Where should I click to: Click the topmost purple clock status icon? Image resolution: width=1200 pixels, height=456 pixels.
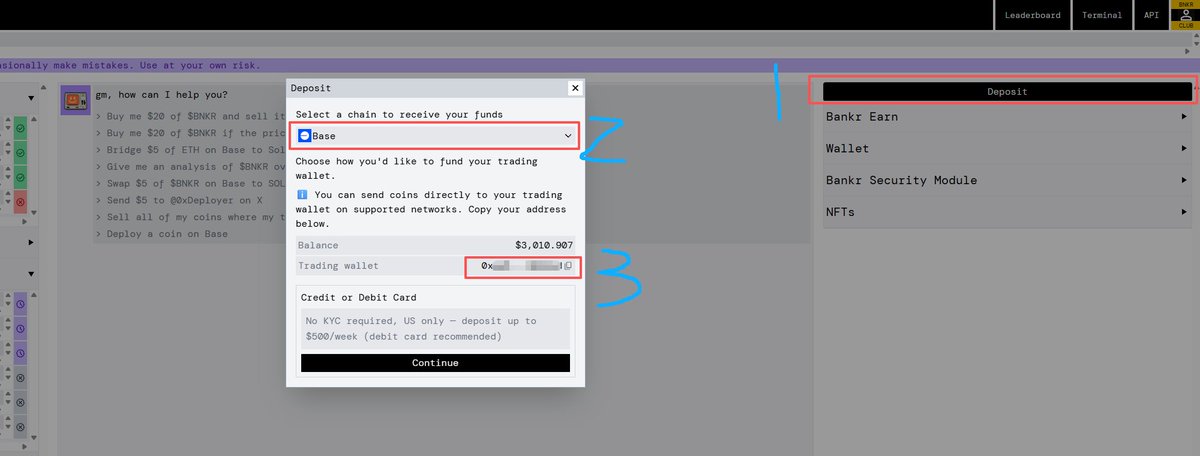click(x=20, y=303)
